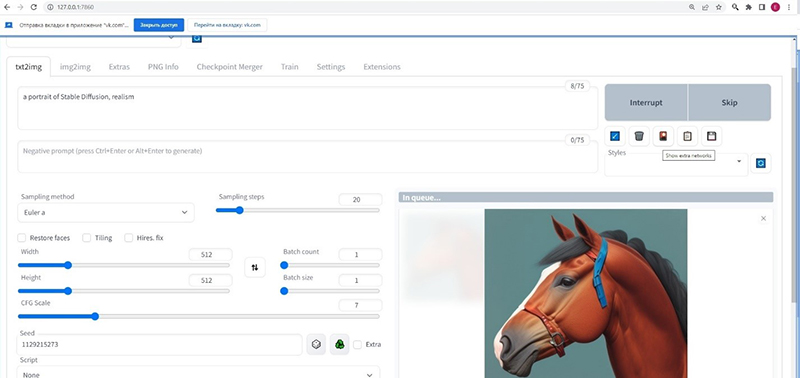This screenshot has width=800, height=378.
Task: Refresh styles list with blue refresh icon
Action: click(761, 163)
